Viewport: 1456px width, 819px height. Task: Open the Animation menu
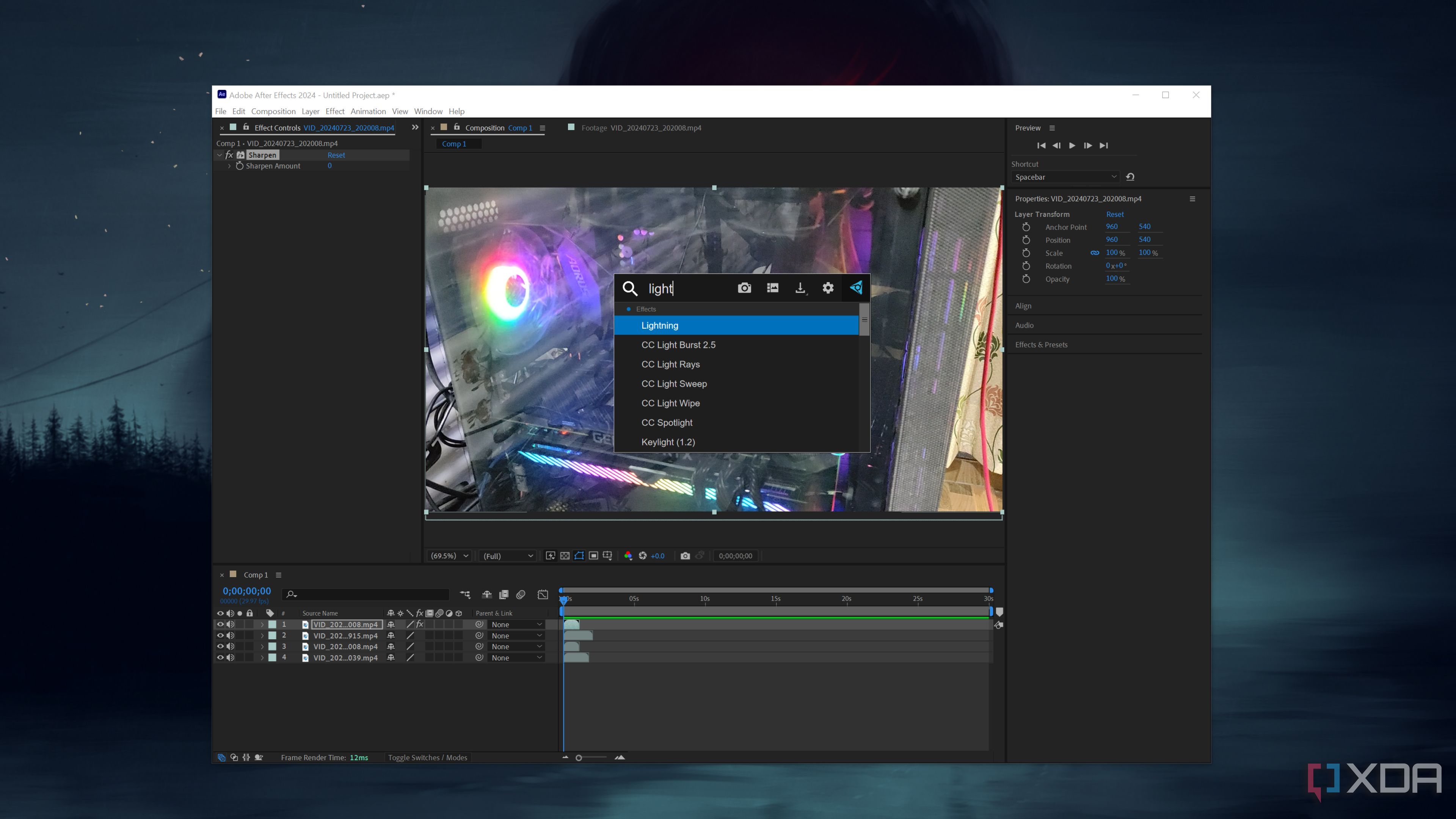point(368,111)
